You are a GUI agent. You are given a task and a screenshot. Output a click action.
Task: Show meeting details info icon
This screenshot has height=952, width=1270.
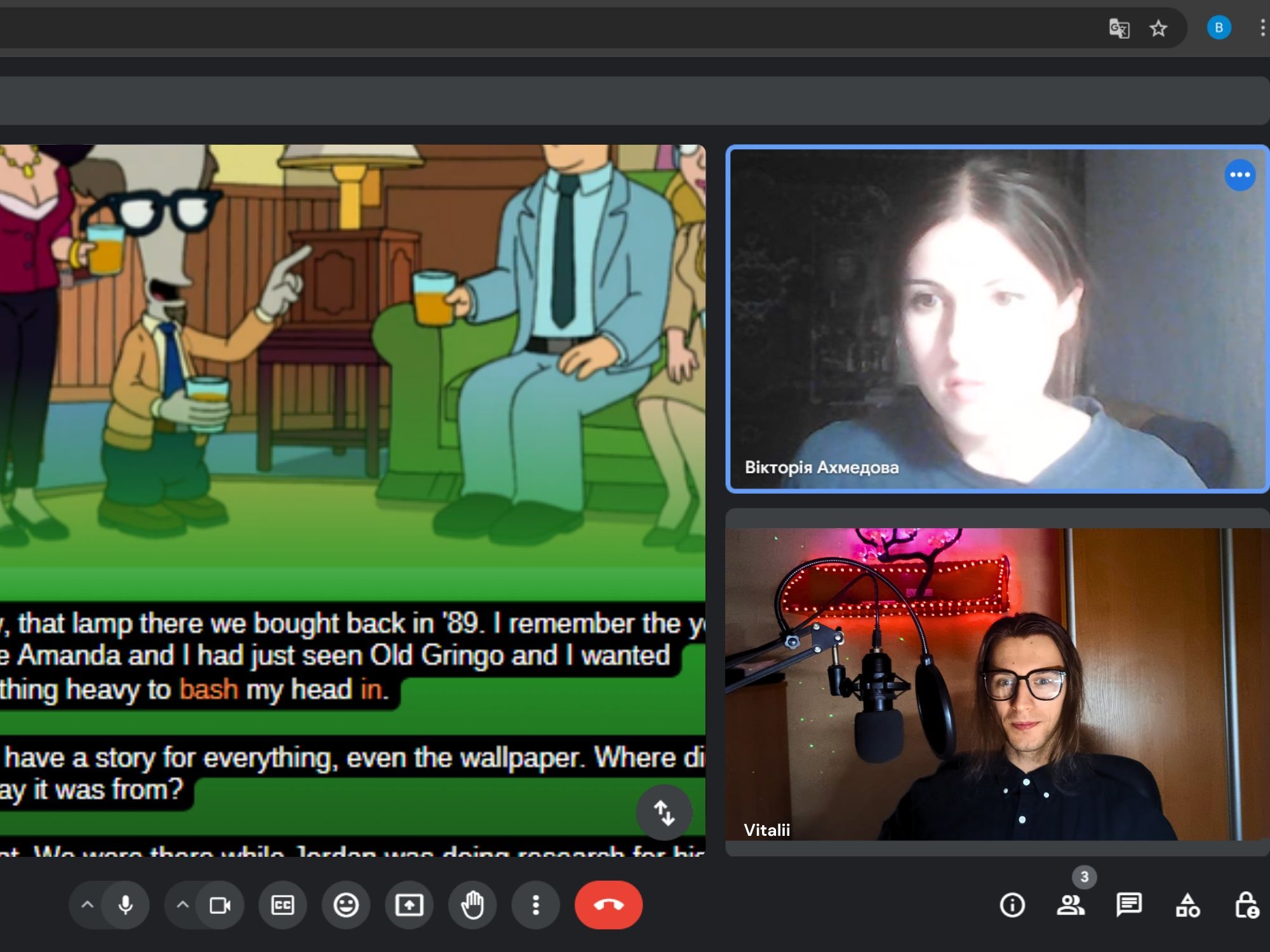click(1012, 905)
